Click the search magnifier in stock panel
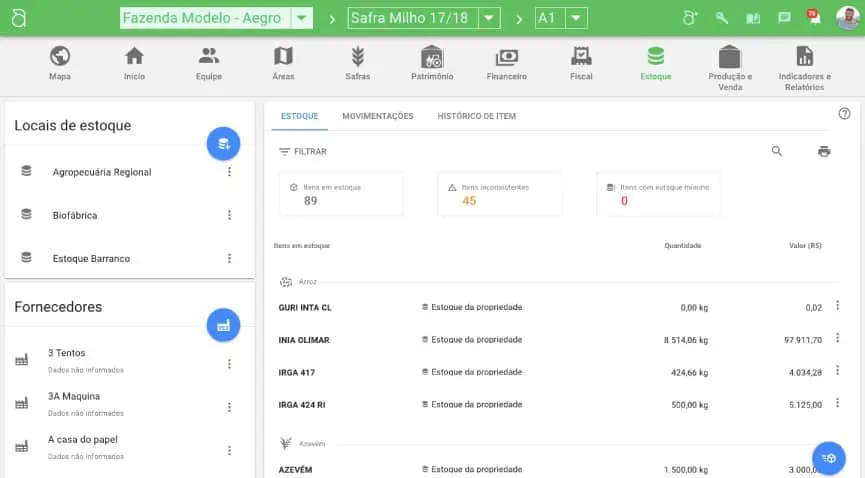This screenshot has width=865, height=478. pyautogui.click(x=777, y=151)
